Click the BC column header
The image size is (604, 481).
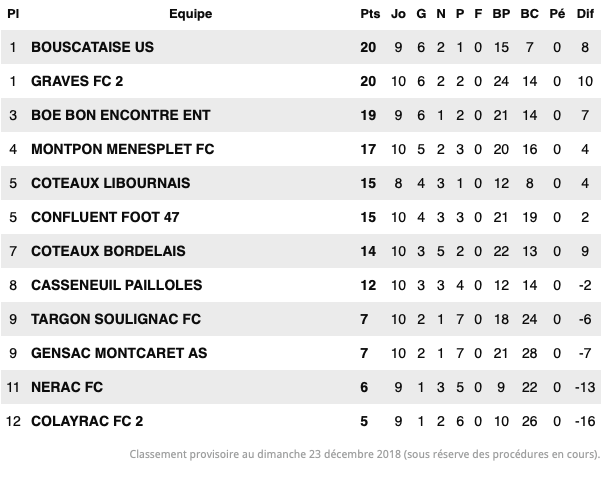coord(530,14)
